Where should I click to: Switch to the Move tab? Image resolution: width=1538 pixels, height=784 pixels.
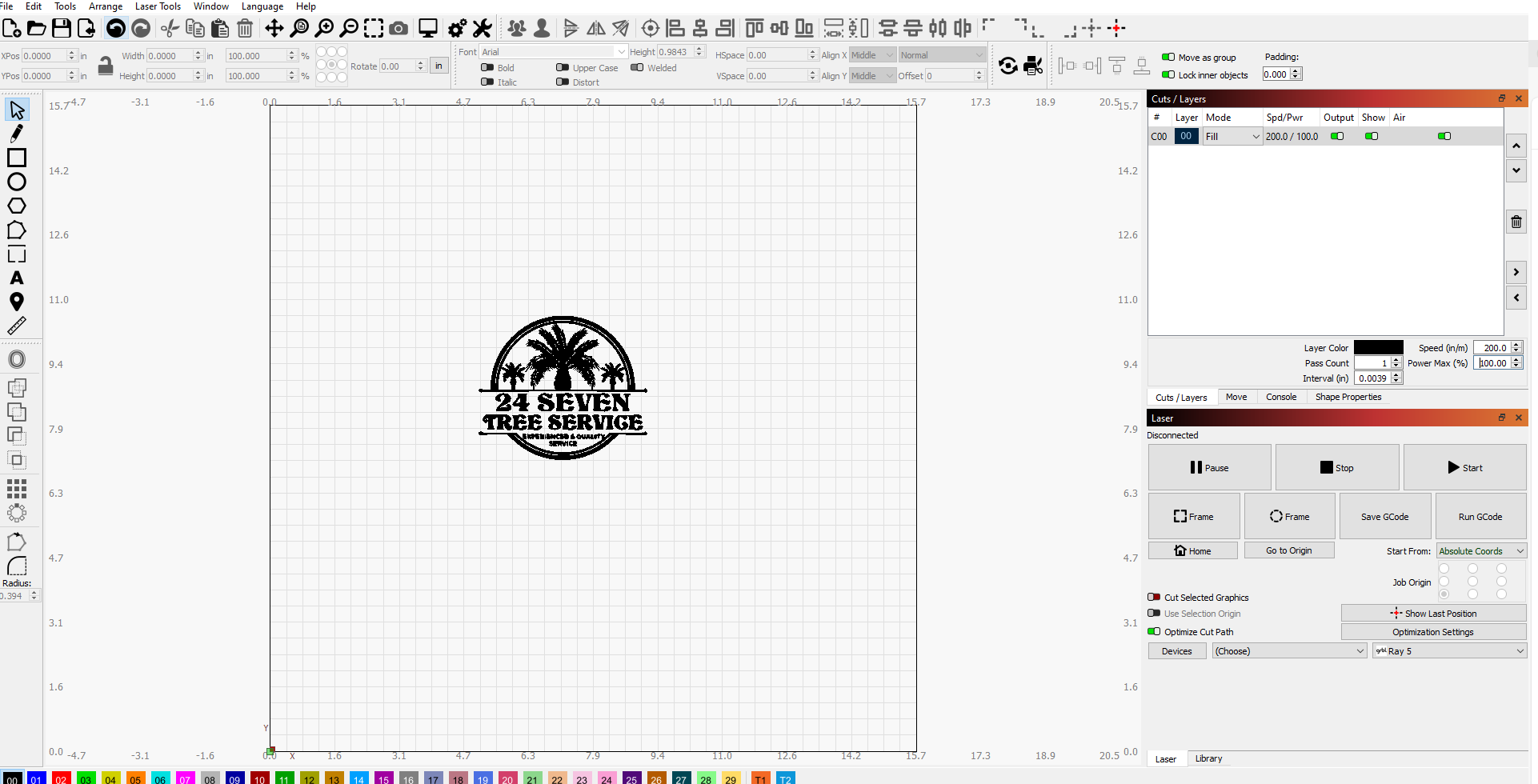[1236, 397]
